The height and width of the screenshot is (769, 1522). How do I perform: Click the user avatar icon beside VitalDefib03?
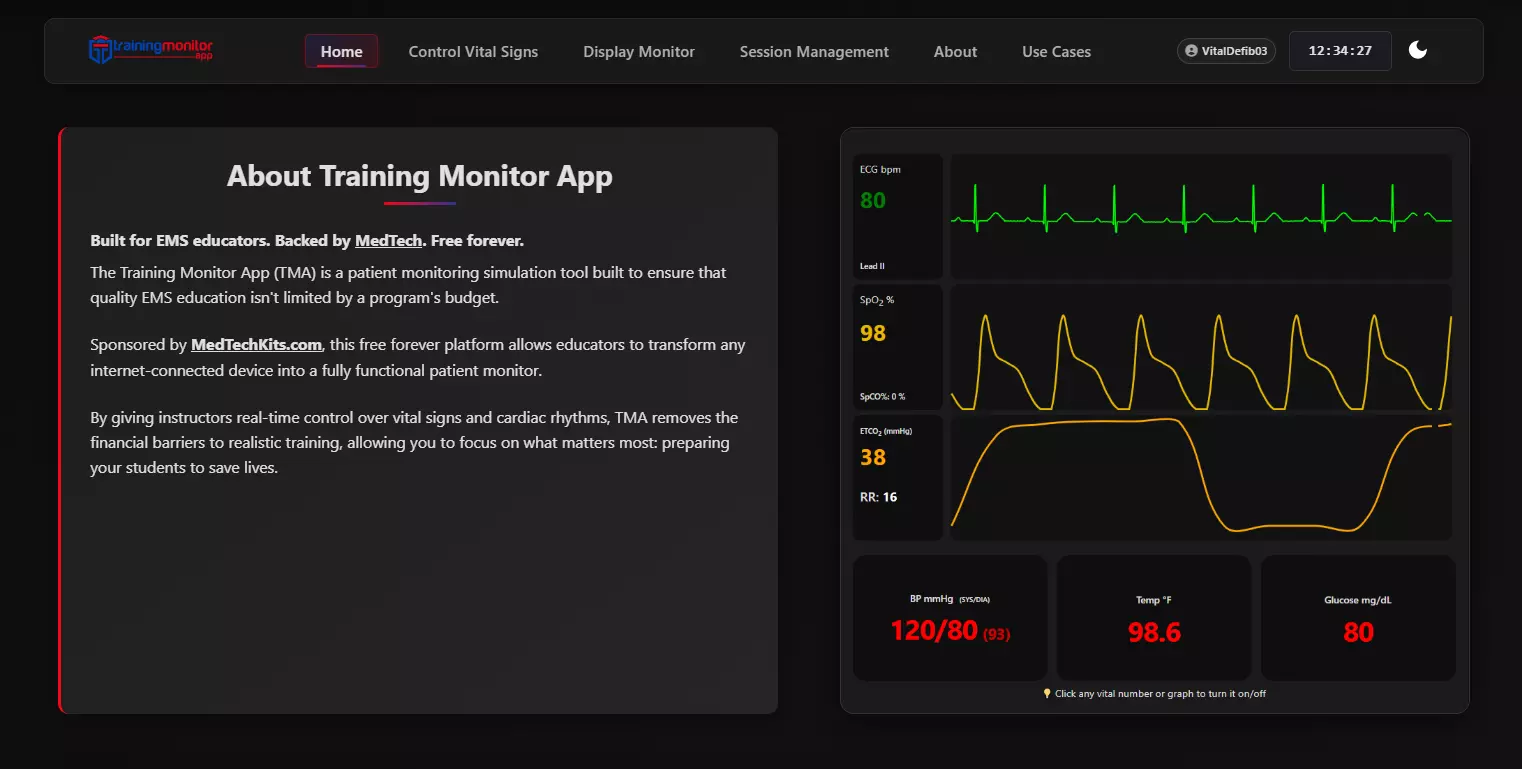(1191, 51)
